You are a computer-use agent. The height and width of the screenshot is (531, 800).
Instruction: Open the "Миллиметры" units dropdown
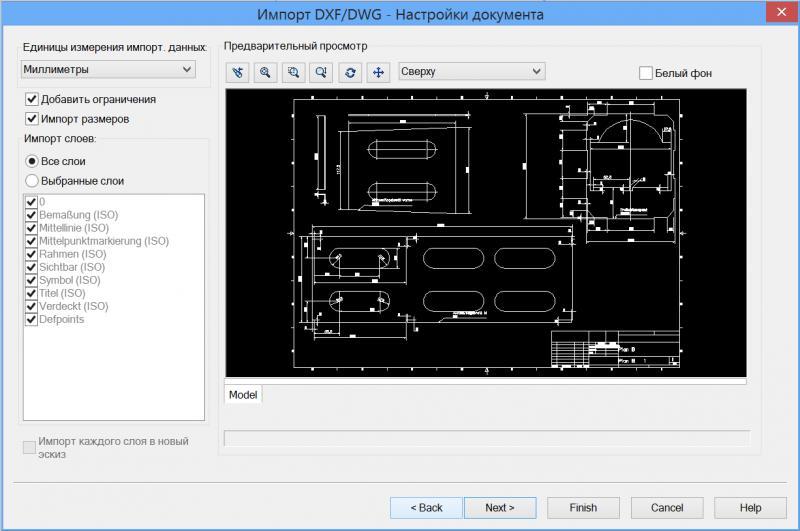[108, 69]
